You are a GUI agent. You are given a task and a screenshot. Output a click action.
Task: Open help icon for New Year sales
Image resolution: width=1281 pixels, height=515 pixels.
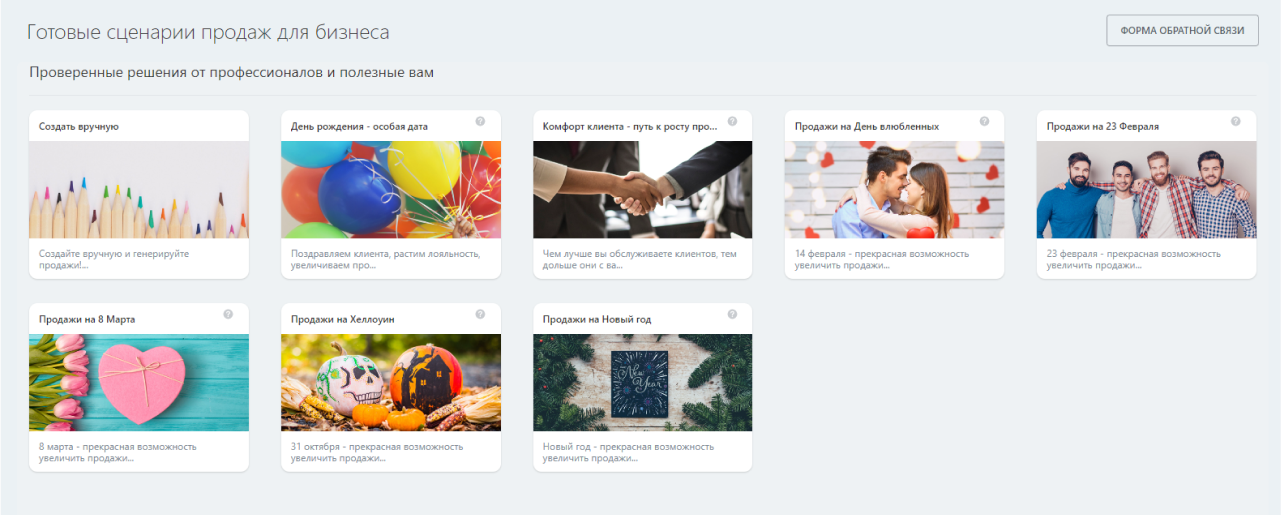(x=732, y=314)
